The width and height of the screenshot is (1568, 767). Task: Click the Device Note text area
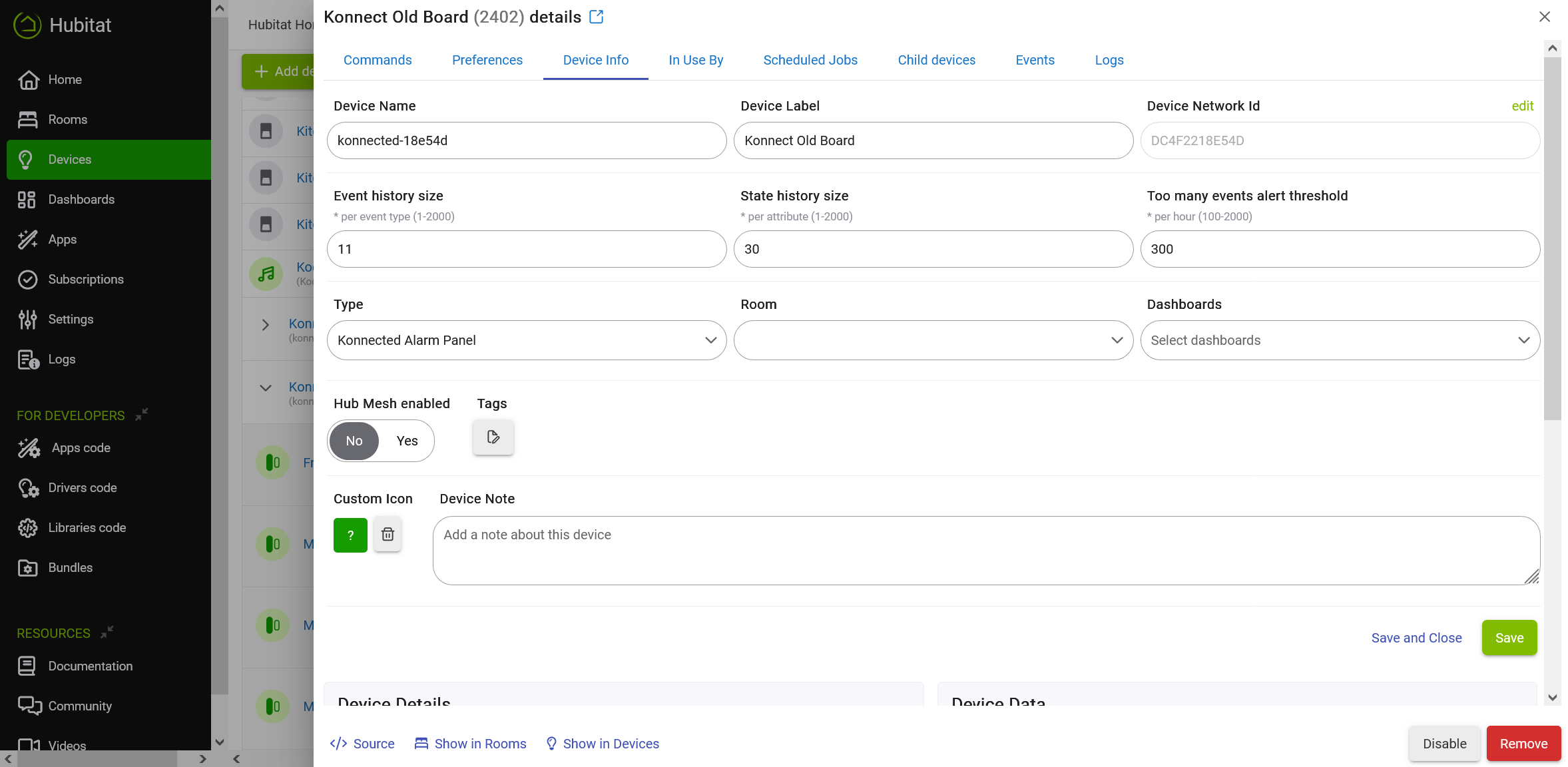(x=986, y=551)
